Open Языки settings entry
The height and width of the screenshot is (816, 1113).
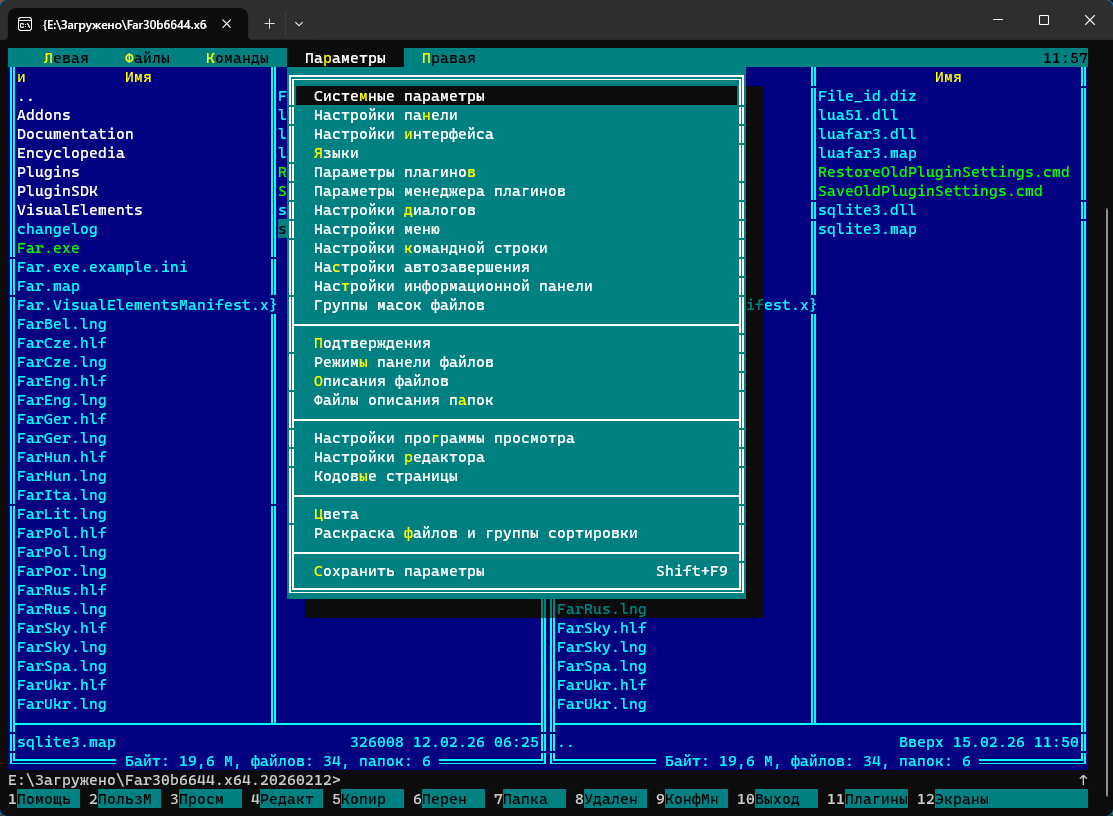point(336,153)
